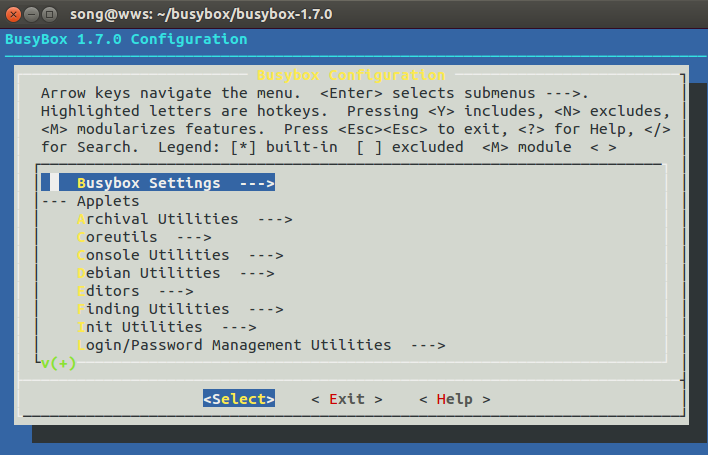Open the Archival Utilities submenu
Screen dimensions: 708x455
[185, 219]
